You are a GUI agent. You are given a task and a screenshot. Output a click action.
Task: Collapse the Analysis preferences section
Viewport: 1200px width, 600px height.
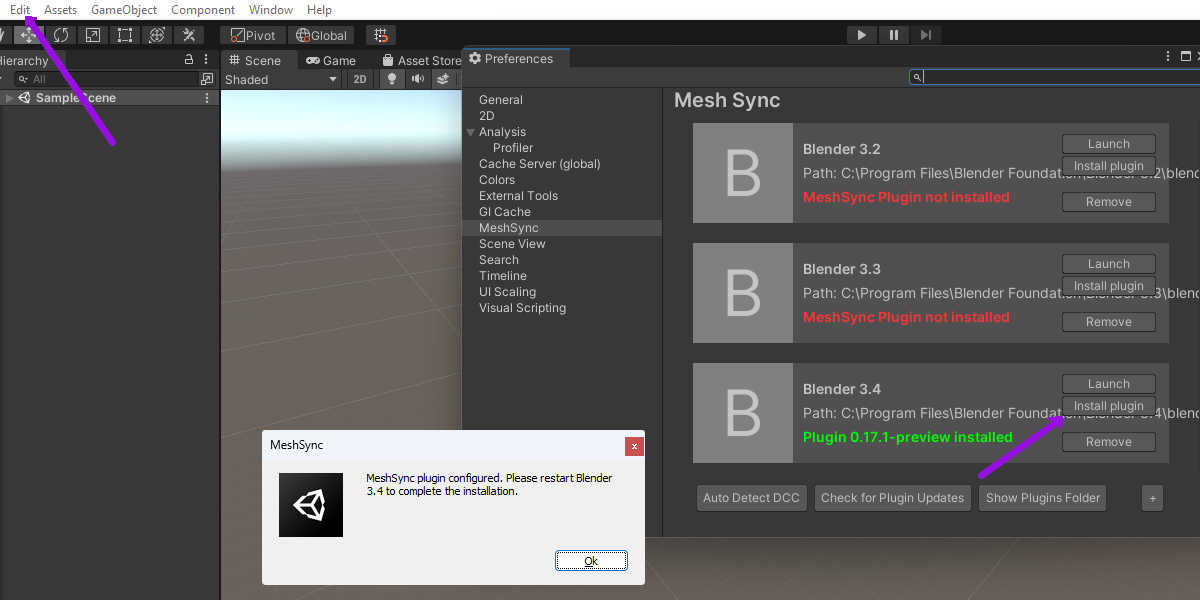(x=470, y=132)
